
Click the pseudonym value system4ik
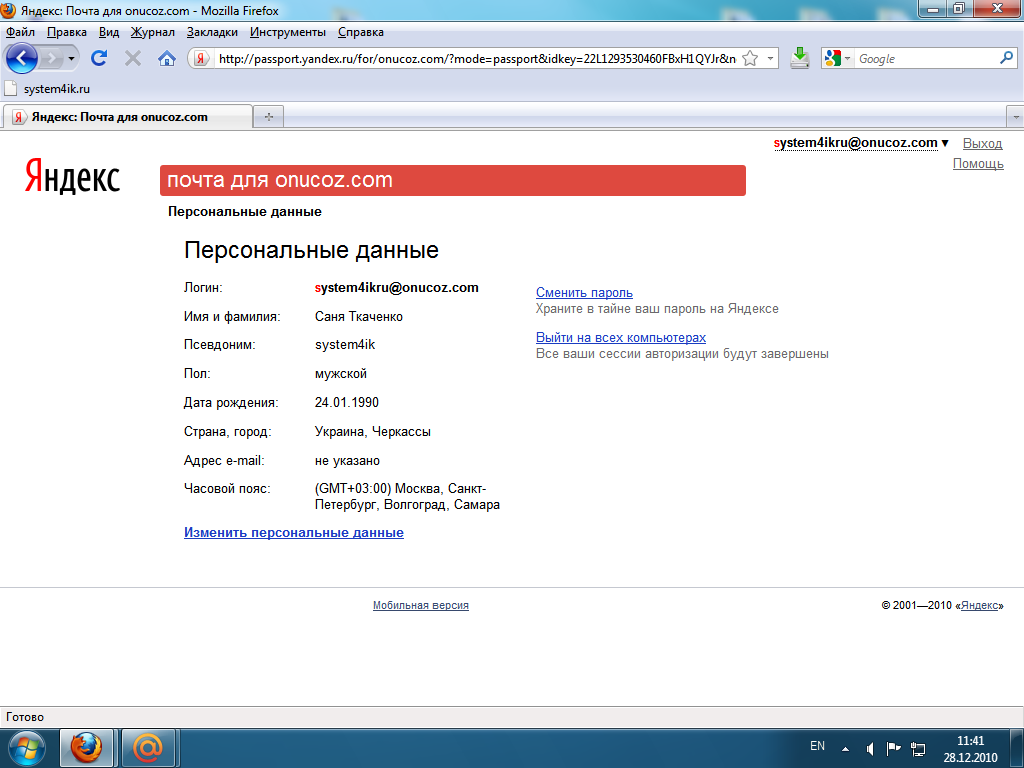(x=345, y=345)
